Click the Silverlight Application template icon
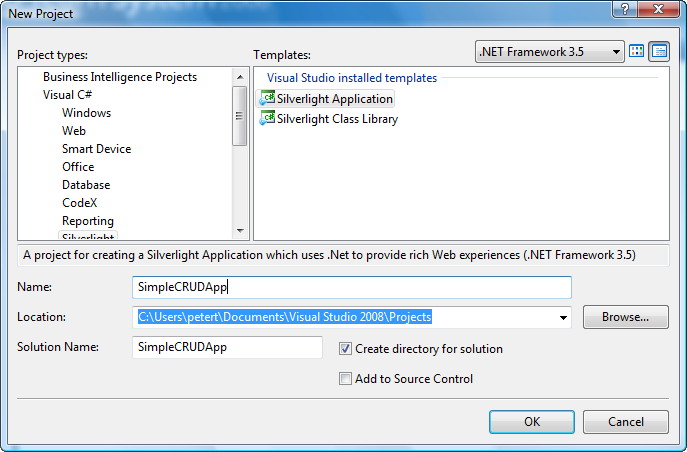Image resolution: width=687 pixels, height=452 pixels. tap(267, 99)
